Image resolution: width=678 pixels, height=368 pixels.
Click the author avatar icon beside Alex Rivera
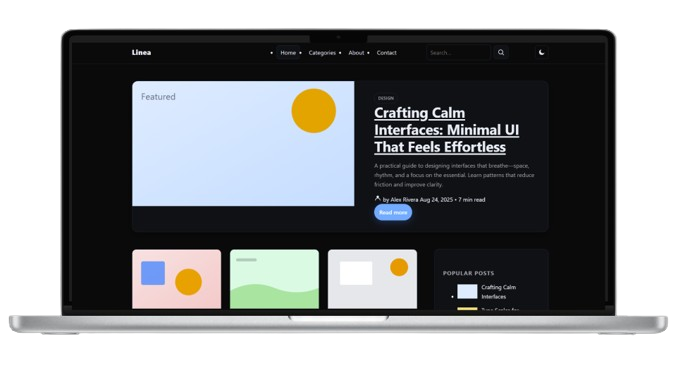(x=377, y=198)
